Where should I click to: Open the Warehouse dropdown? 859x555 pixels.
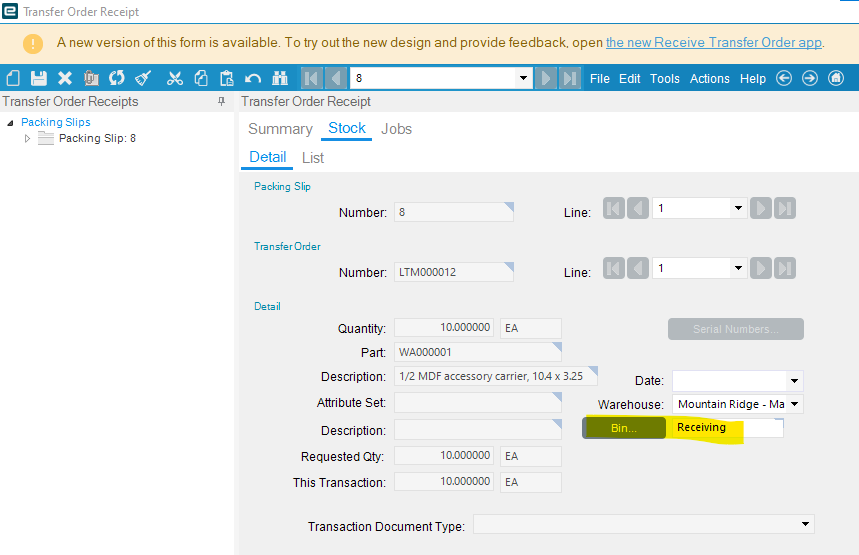pos(794,404)
